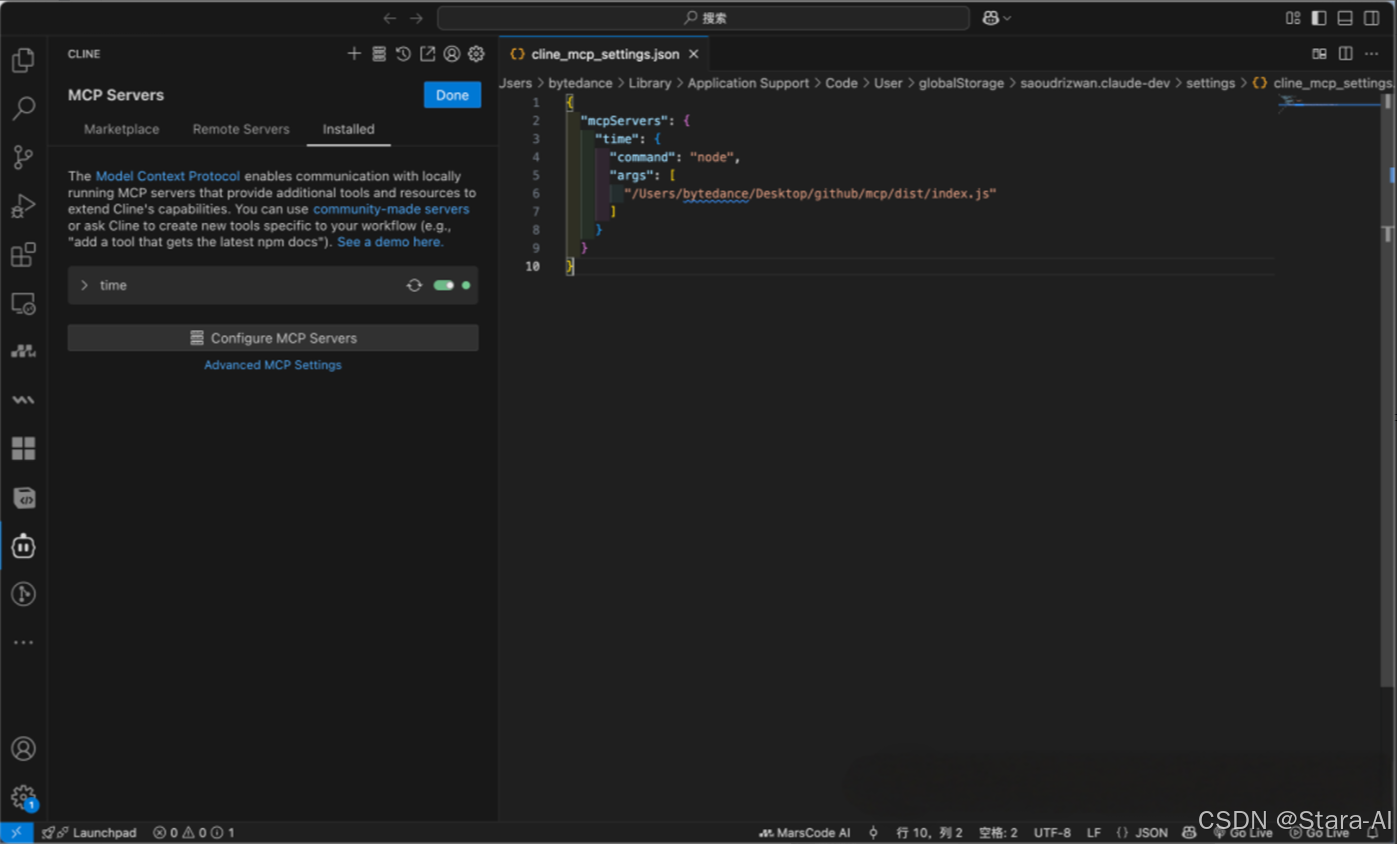Toggle the bottom panel visibility

point(1345,18)
